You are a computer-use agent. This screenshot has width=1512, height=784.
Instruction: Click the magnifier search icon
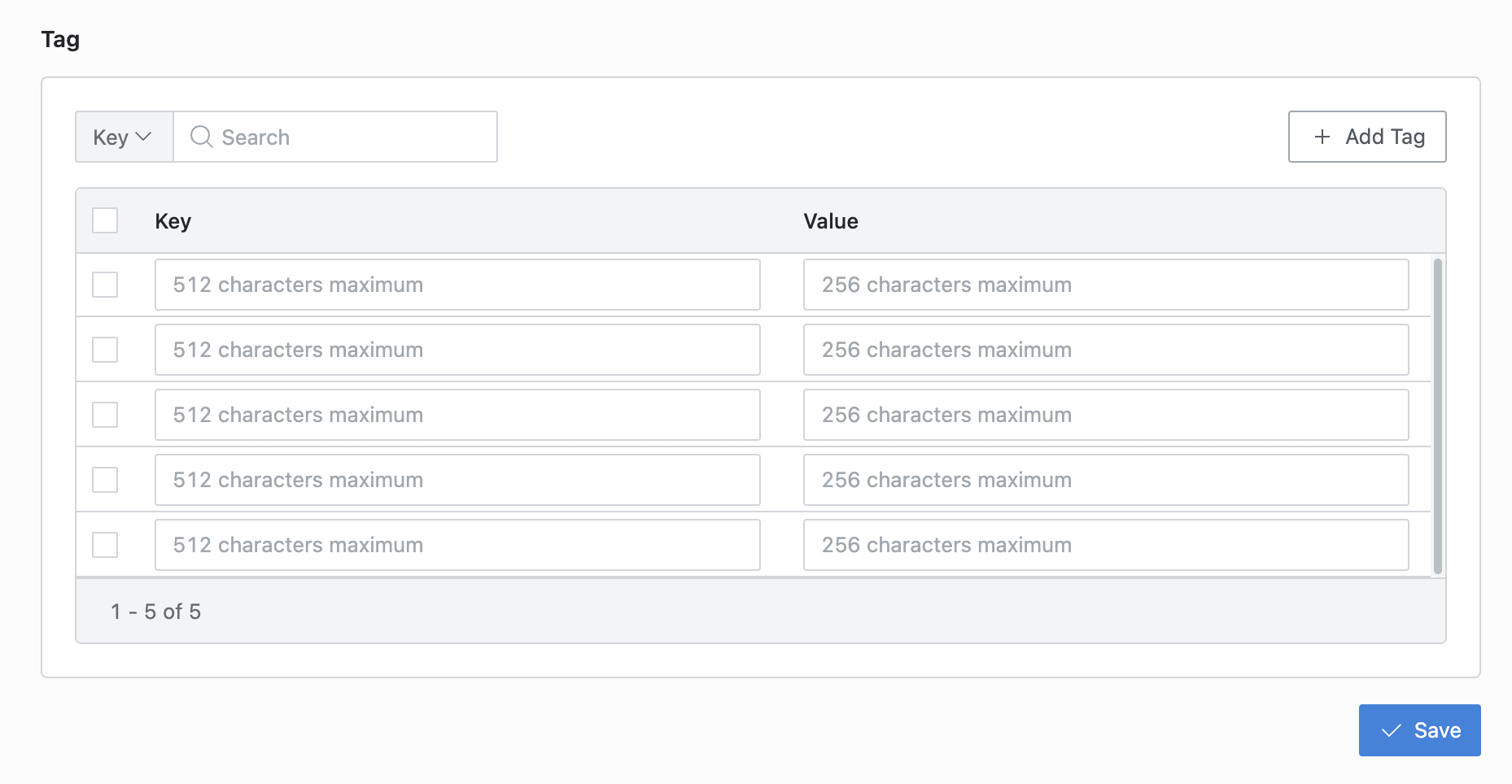pos(201,137)
